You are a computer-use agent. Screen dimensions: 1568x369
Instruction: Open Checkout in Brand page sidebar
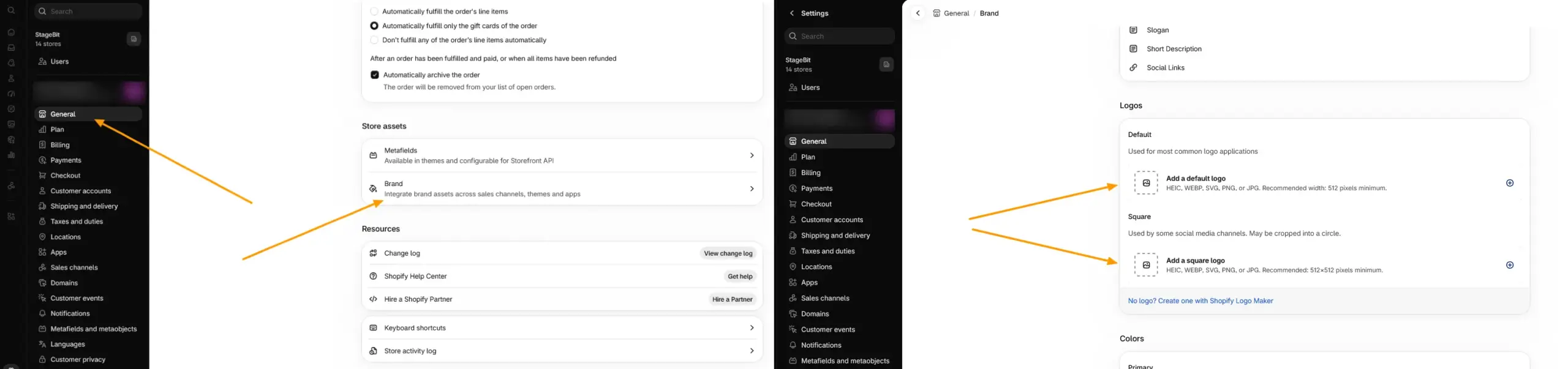pos(816,204)
